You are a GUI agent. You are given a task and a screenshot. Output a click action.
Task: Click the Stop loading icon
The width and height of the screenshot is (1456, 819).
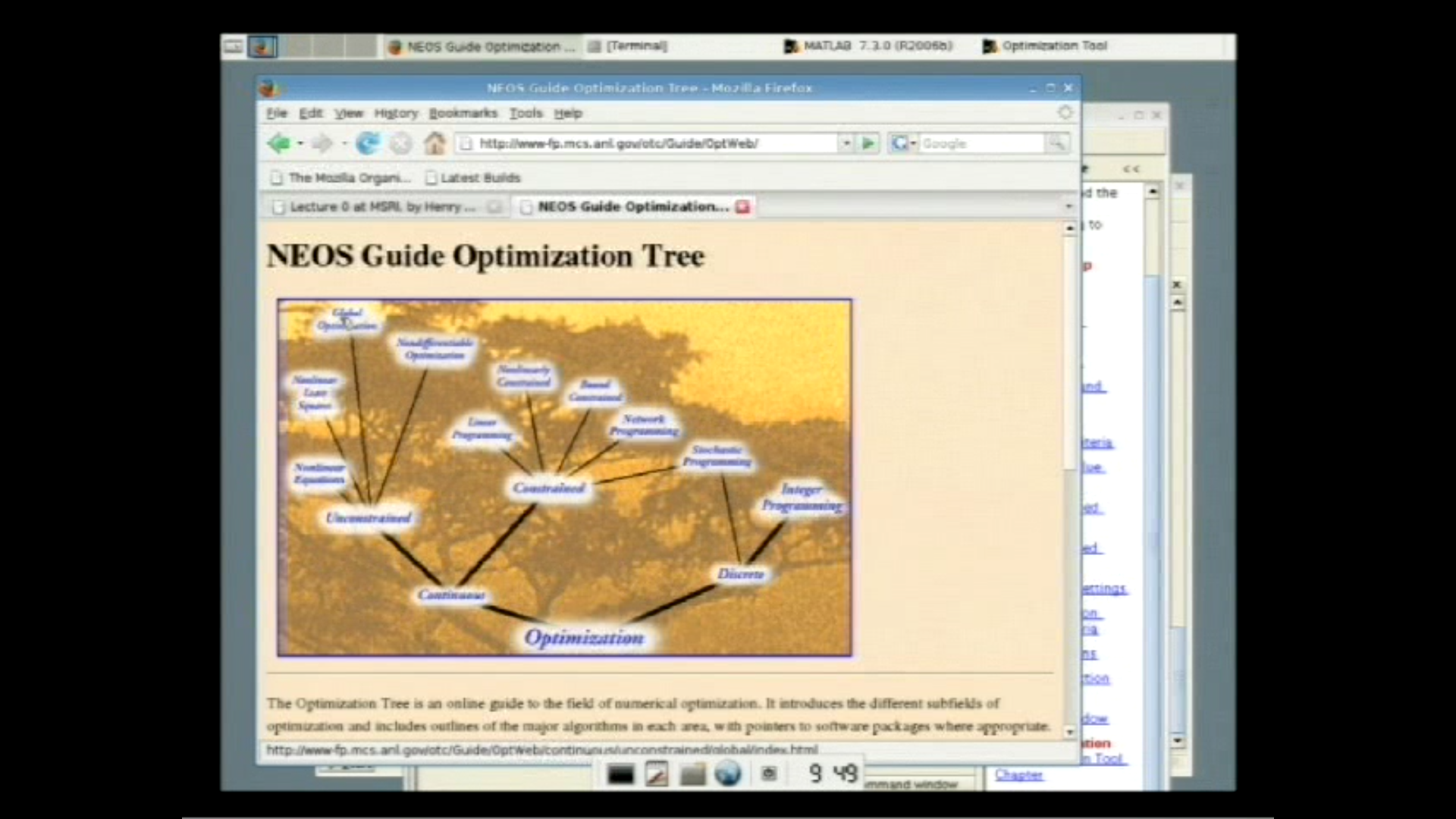tap(402, 143)
